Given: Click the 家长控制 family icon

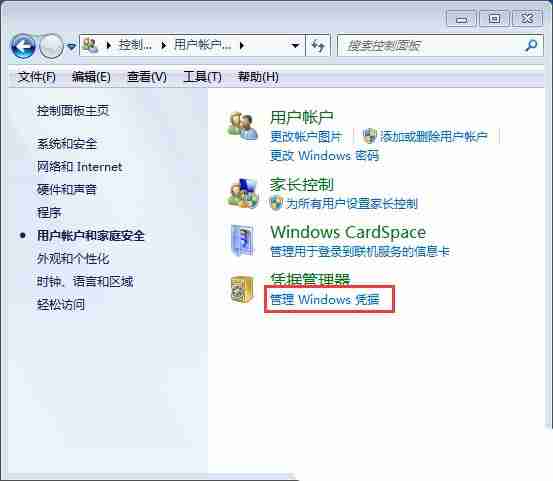Looking at the screenshot, I should point(242,193).
